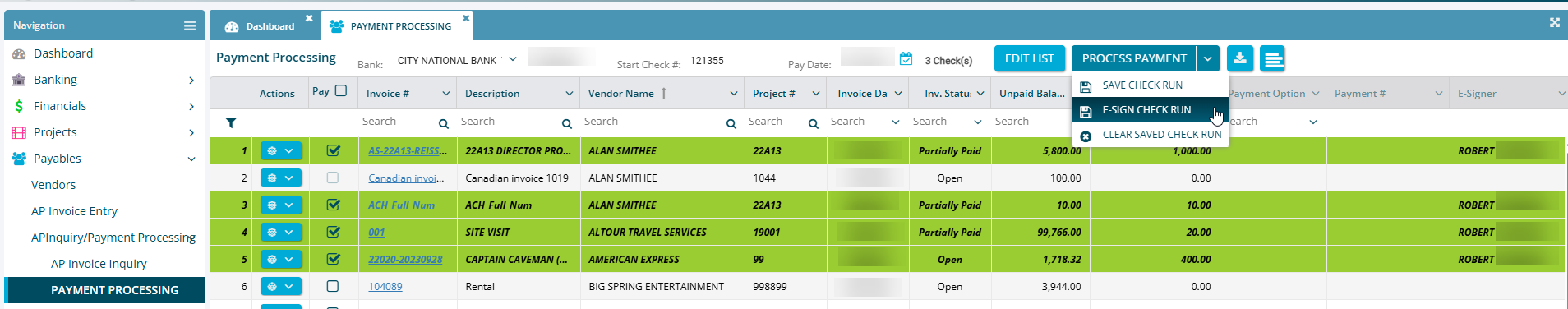Click the Invoice # search field
The image size is (1568, 309).
click(399, 122)
